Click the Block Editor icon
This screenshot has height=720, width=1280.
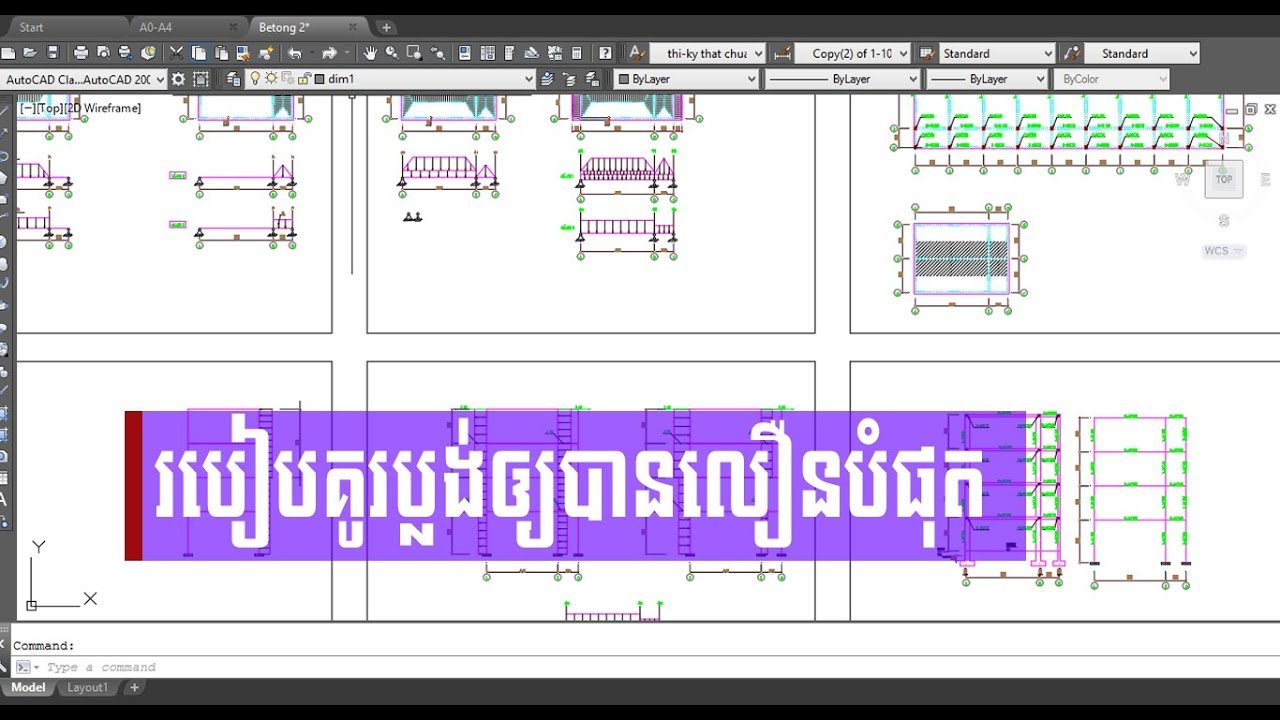(266, 53)
